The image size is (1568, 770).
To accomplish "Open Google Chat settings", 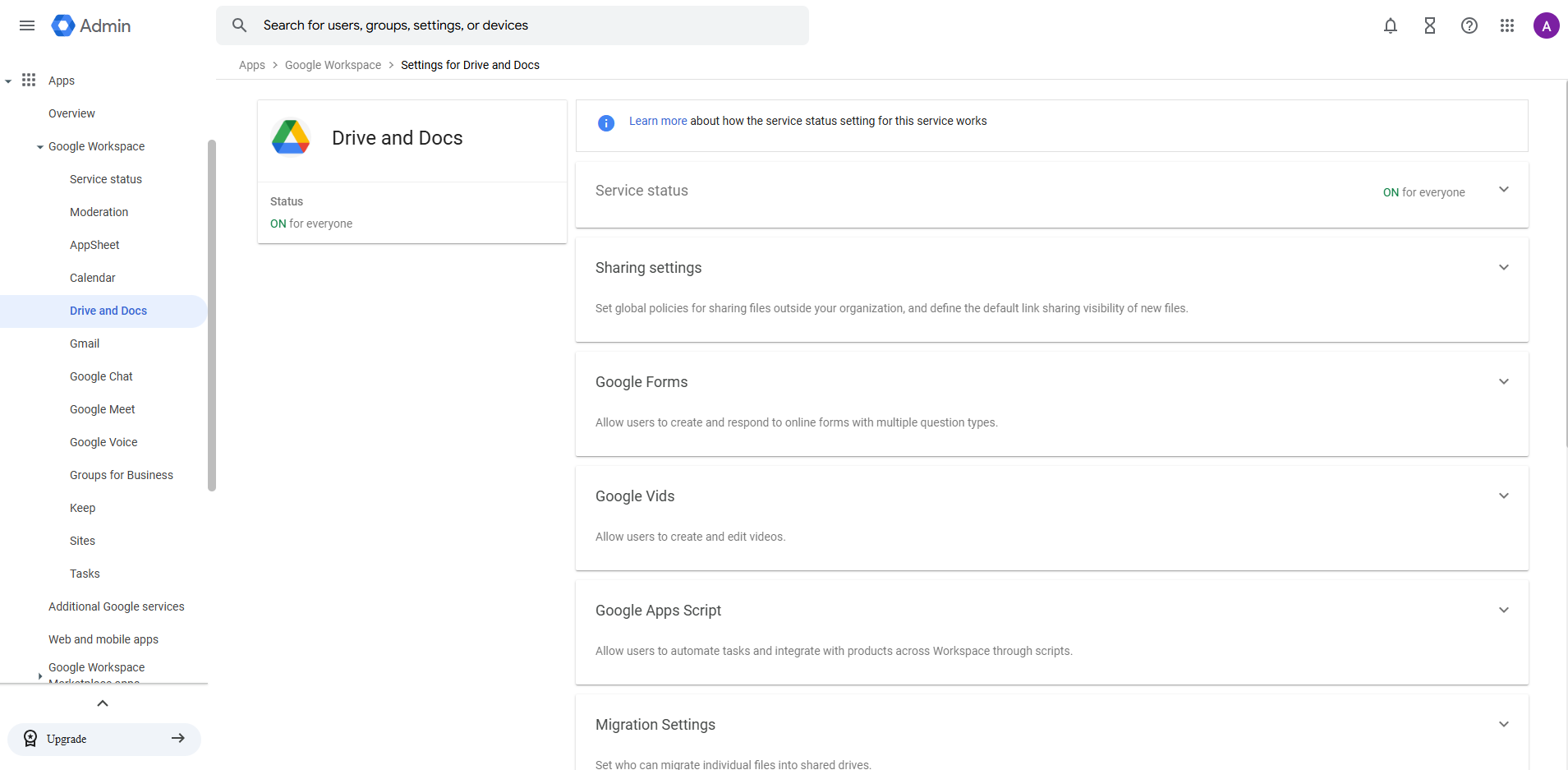I will (x=101, y=376).
